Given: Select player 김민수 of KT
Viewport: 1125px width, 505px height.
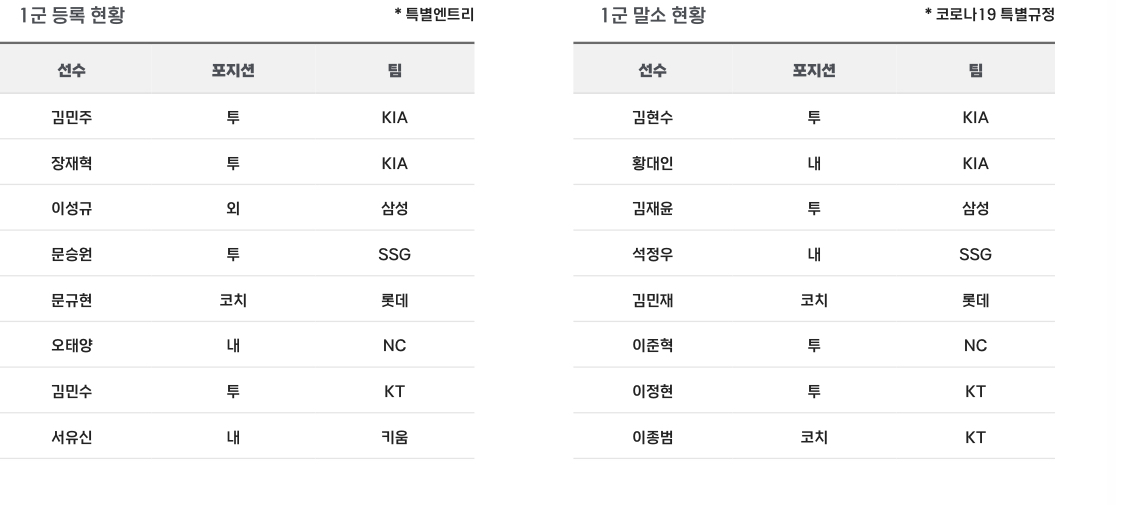Looking at the screenshot, I should click(x=72, y=391).
